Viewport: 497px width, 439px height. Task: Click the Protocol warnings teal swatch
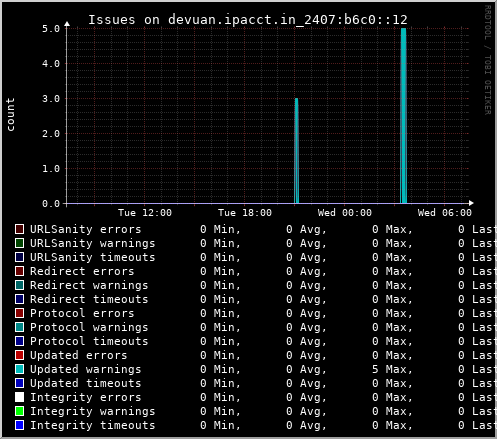click(19, 327)
